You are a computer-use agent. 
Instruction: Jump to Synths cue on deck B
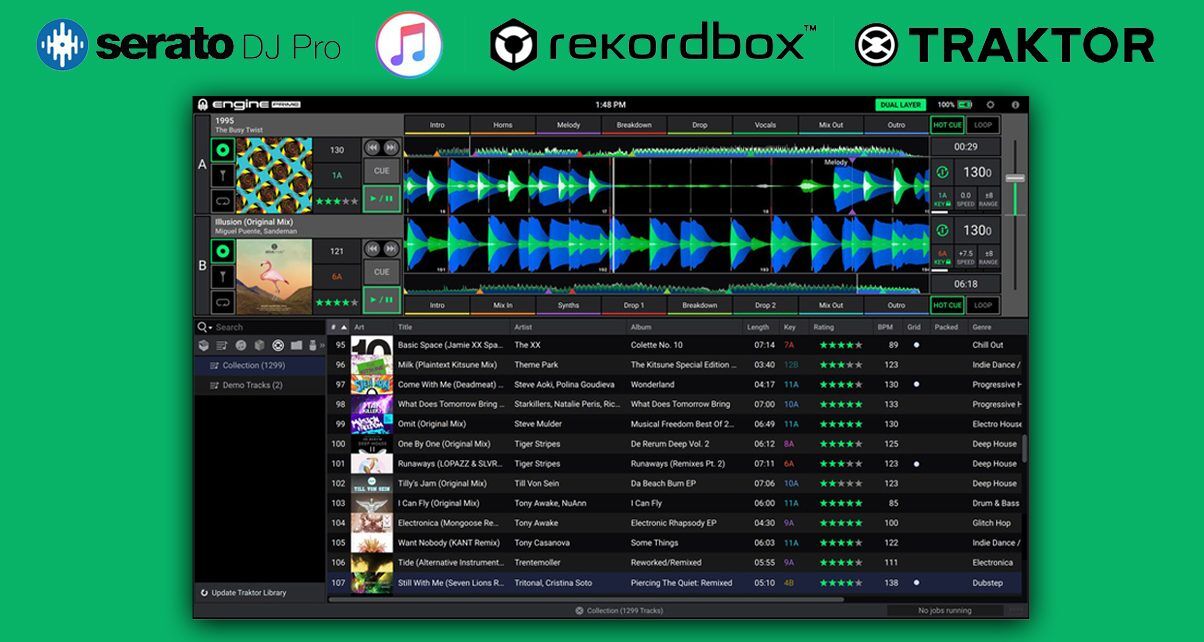[x=568, y=305]
